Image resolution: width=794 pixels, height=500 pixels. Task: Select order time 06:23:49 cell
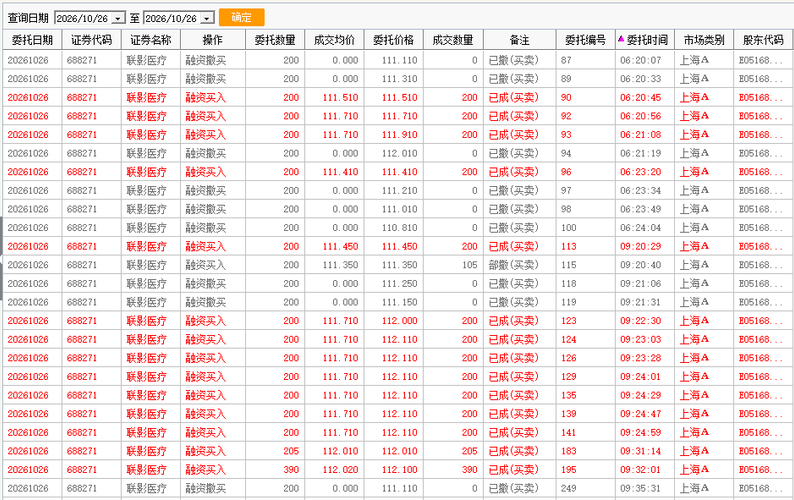[645, 209]
